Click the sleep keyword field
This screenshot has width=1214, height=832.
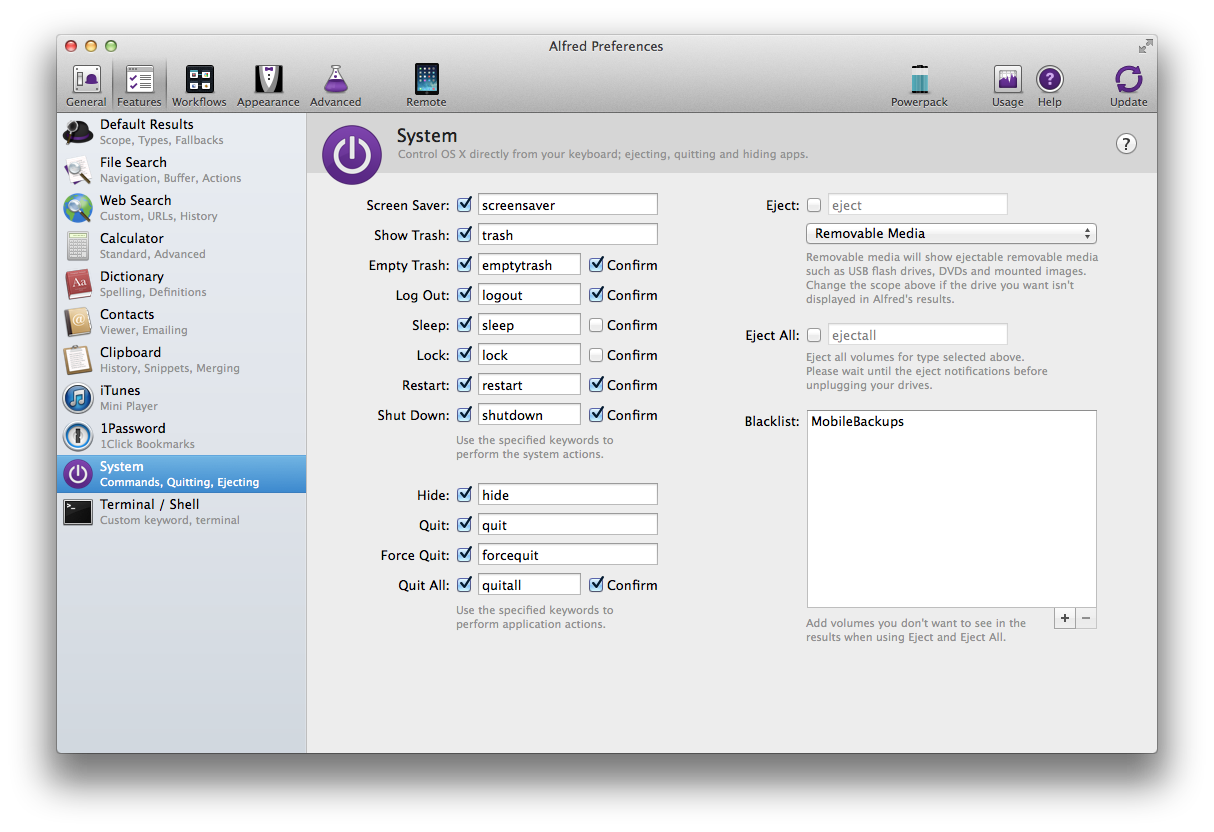click(529, 325)
